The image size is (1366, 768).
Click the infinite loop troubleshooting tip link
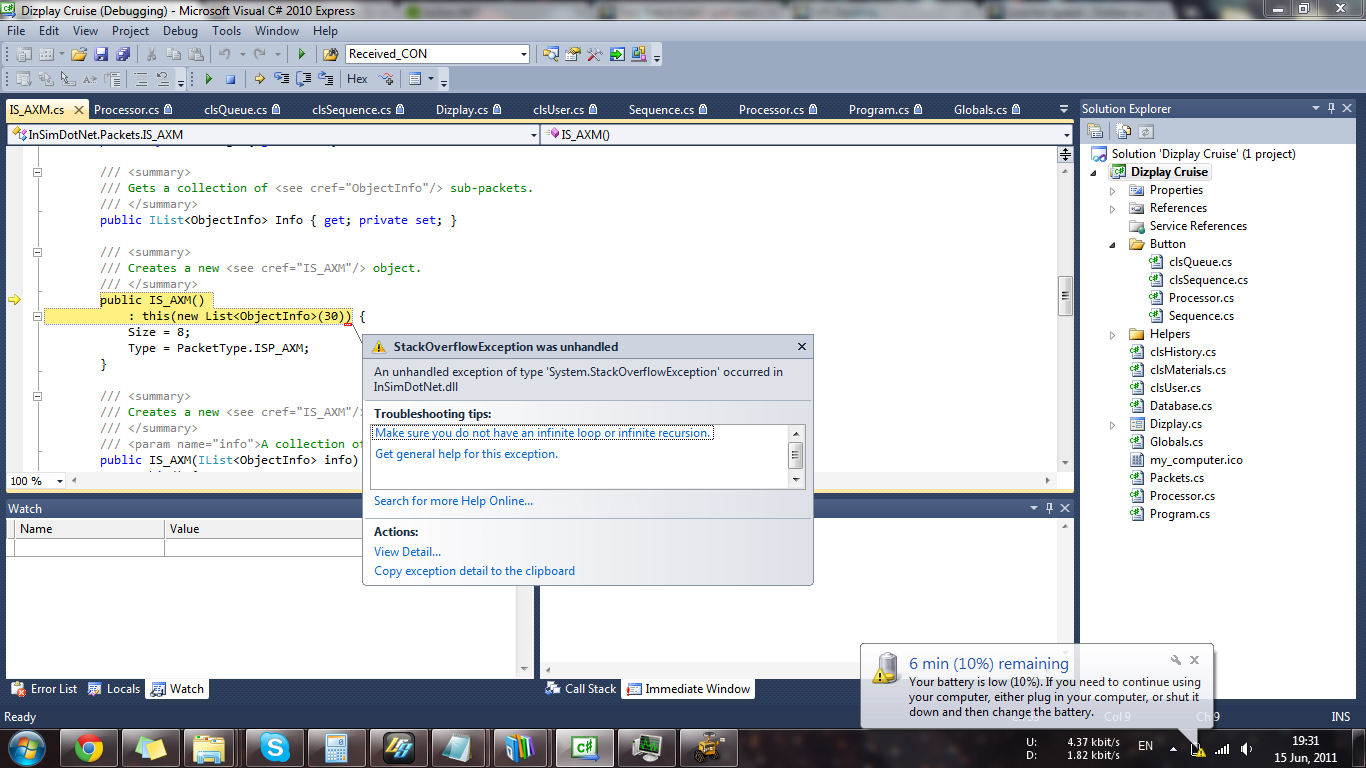[543, 433]
